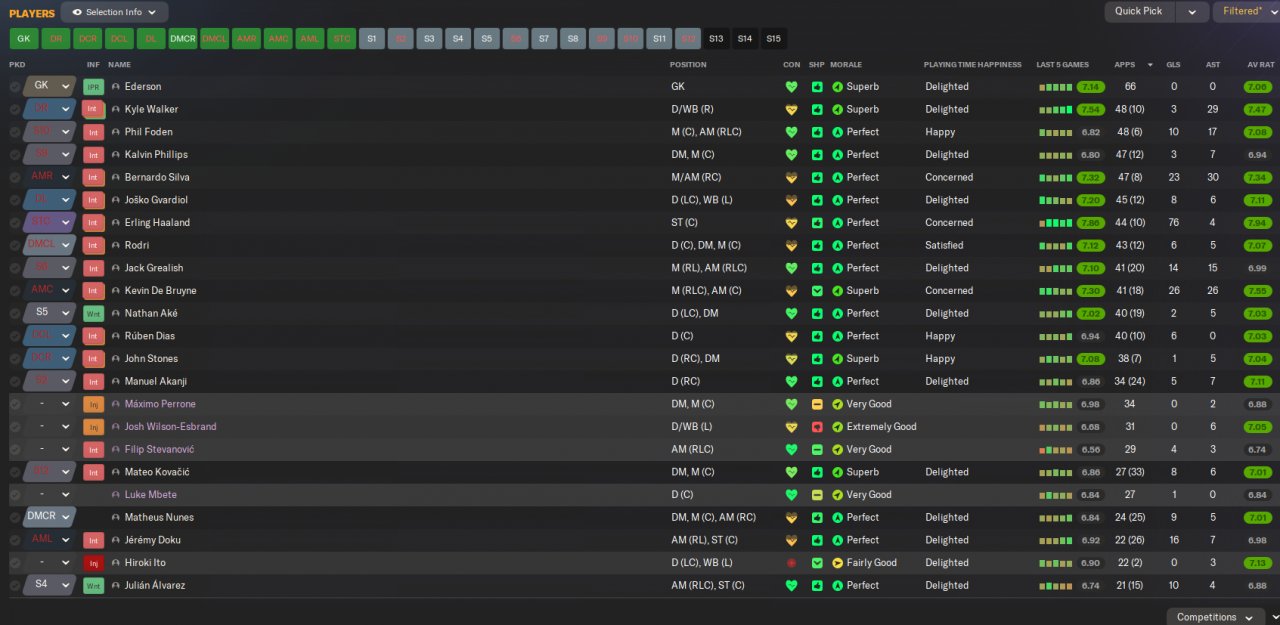Screen dimensions: 1280x625
Task: Click John Stones's condition heart icon
Action: tap(791, 359)
